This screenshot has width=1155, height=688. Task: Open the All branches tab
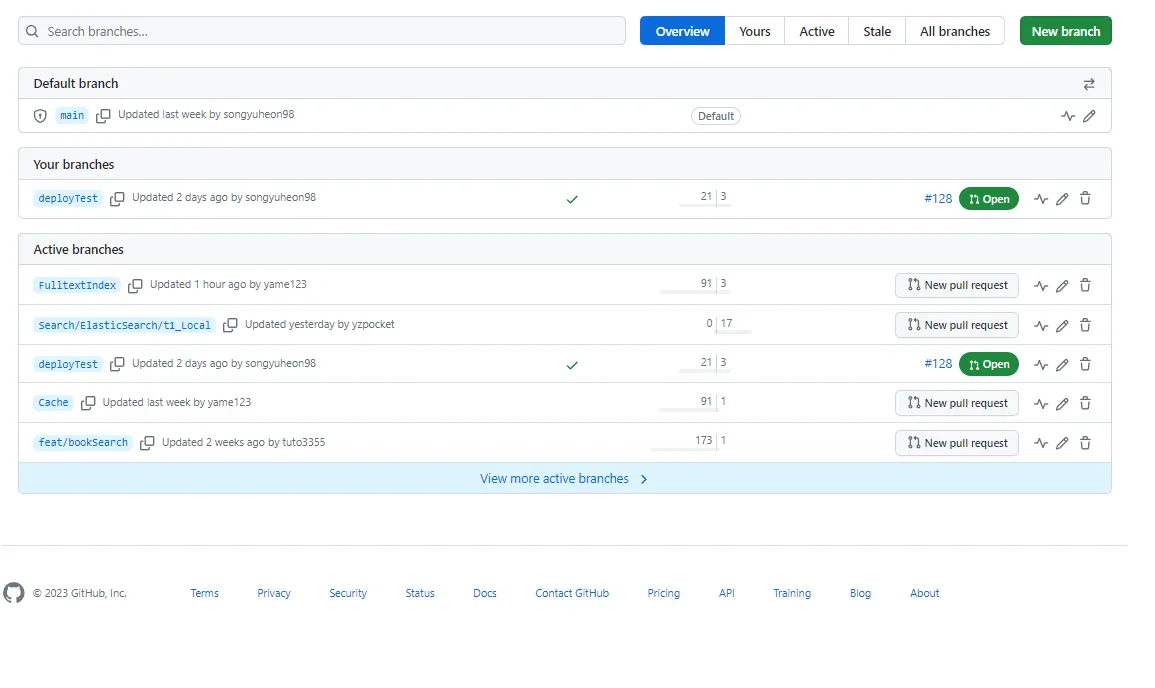pyautogui.click(x=955, y=31)
